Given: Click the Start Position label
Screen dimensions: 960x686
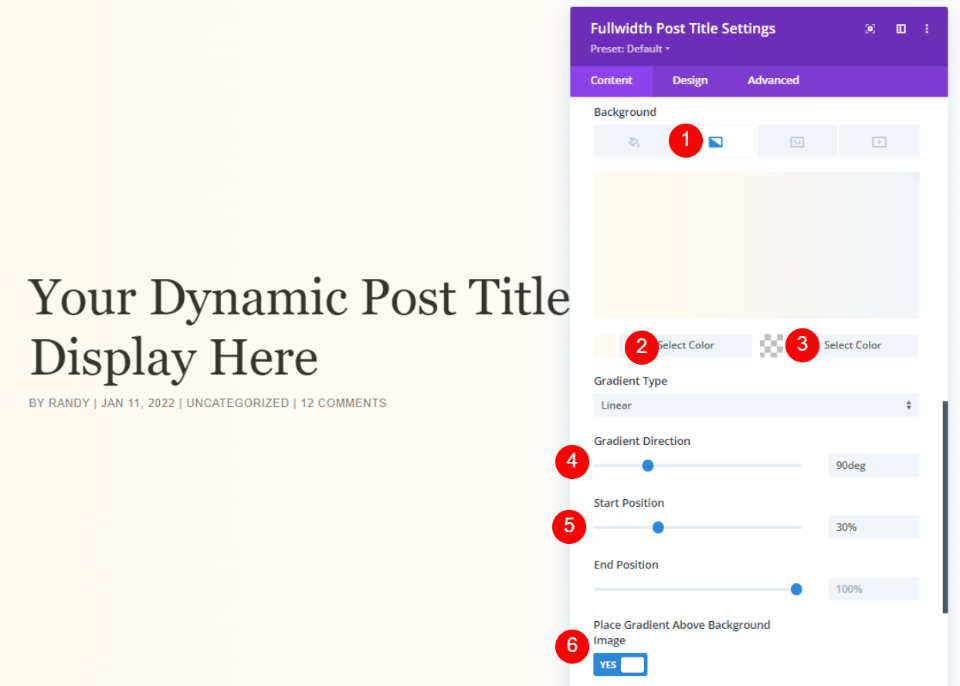Looking at the screenshot, I should tap(629, 503).
